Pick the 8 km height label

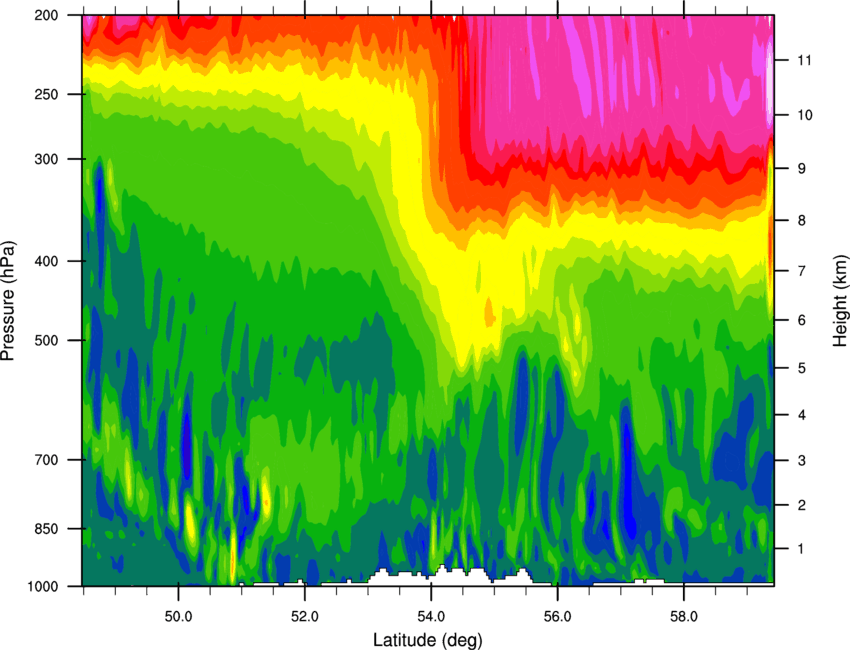[802, 220]
